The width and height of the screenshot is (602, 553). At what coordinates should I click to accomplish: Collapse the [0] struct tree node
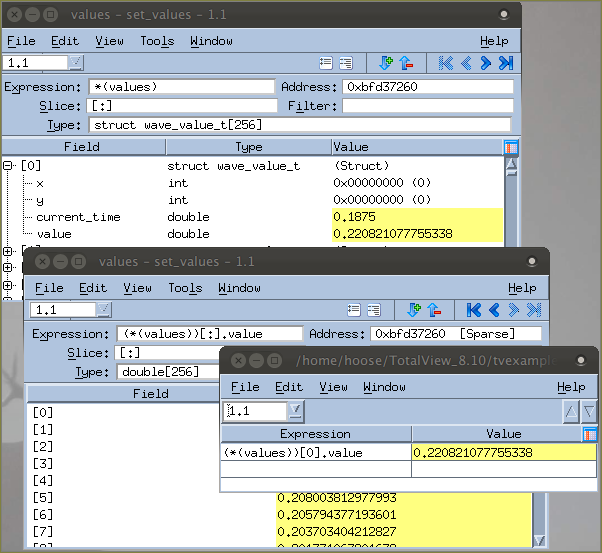point(9,166)
